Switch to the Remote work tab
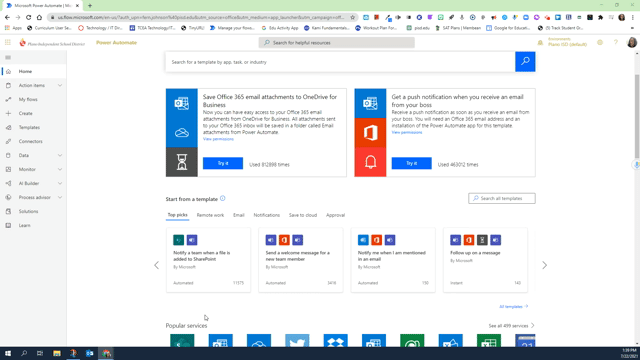The image size is (640, 360). [210, 215]
